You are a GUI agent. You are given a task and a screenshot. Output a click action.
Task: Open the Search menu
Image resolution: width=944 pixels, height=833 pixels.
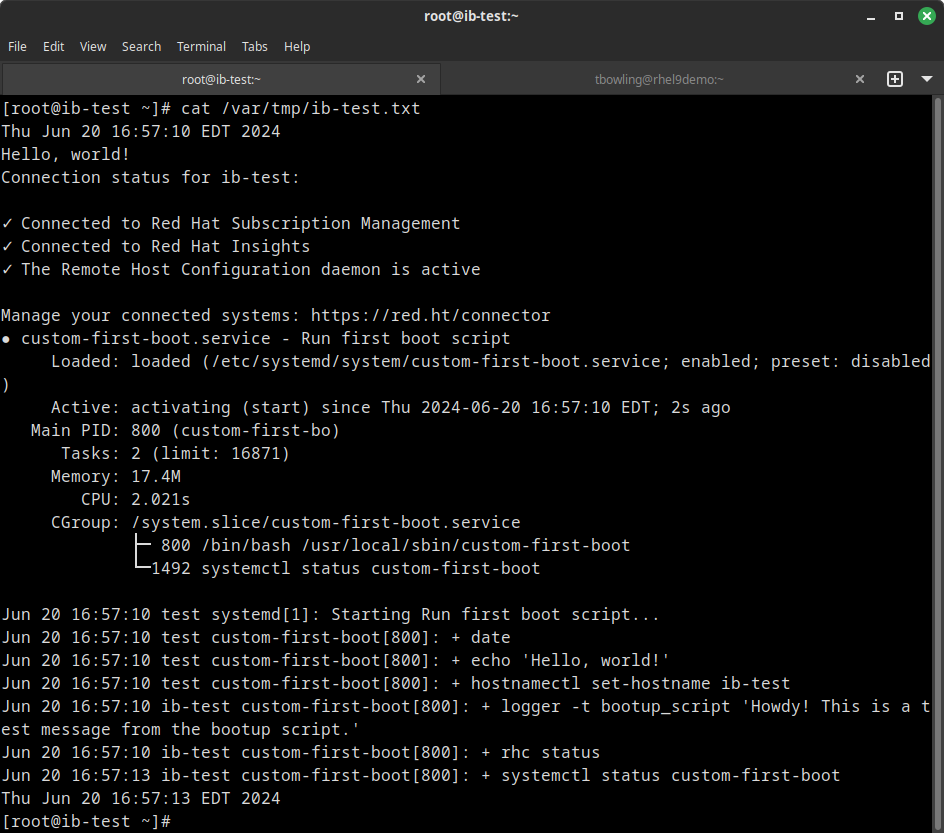pos(141,46)
